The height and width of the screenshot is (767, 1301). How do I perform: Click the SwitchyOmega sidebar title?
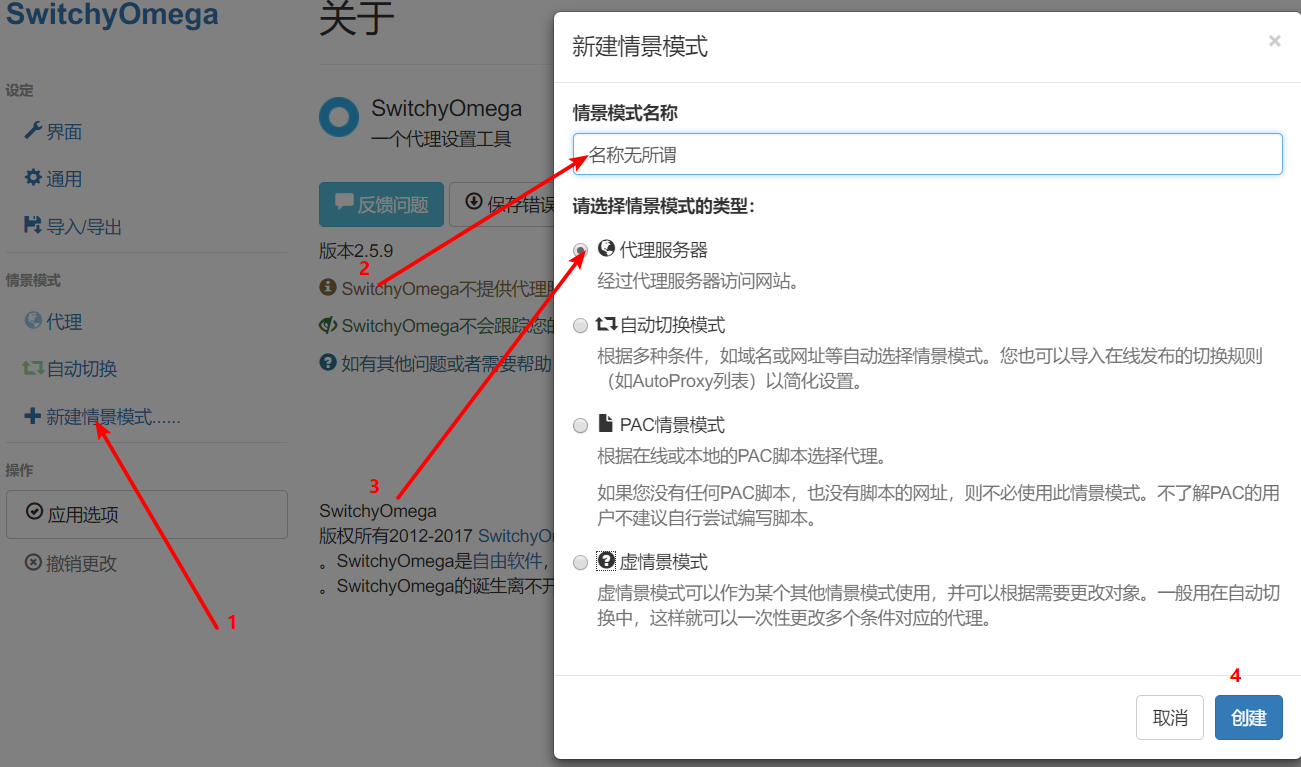111,16
